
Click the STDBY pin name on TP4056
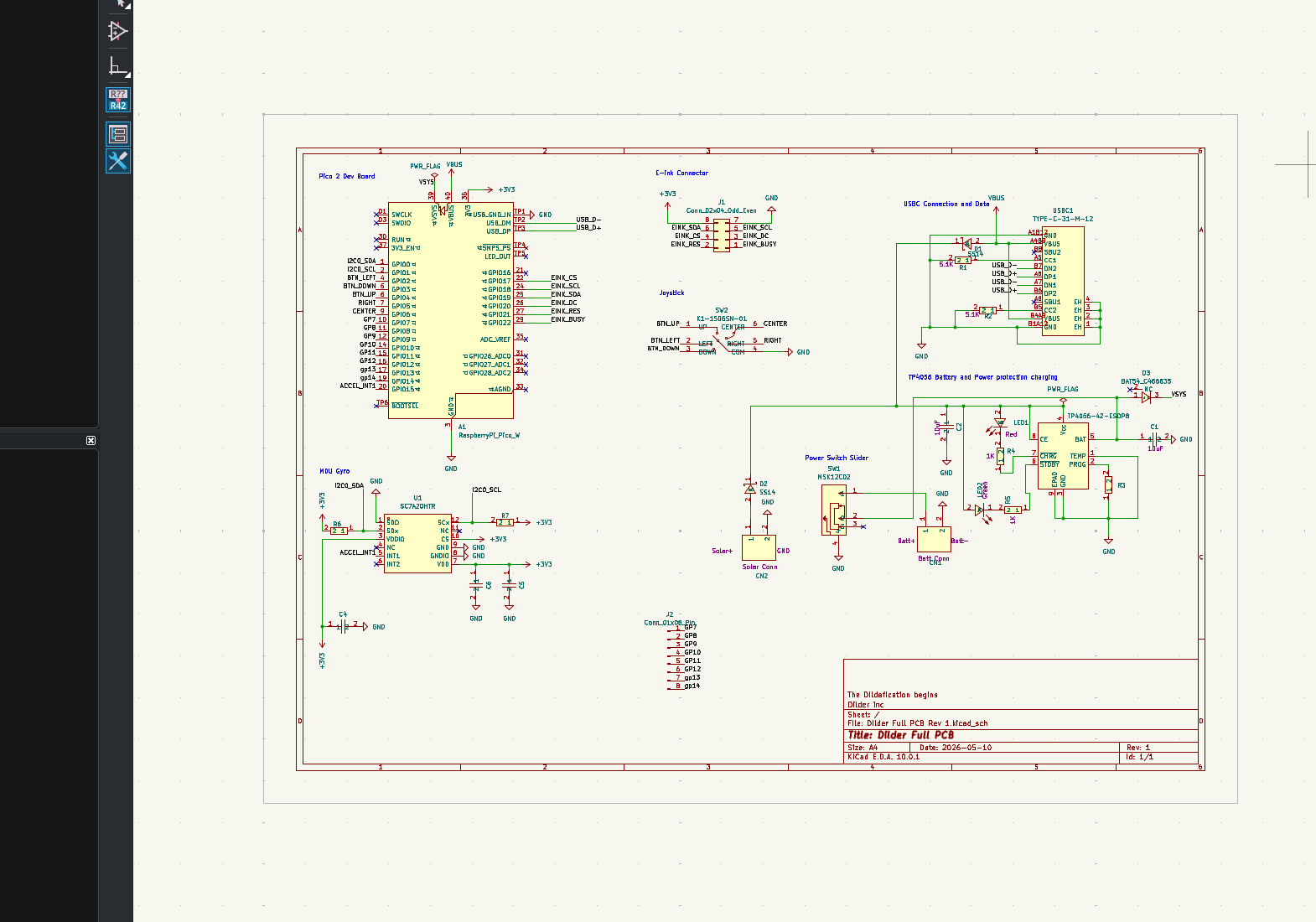pyautogui.click(x=1049, y=464)
